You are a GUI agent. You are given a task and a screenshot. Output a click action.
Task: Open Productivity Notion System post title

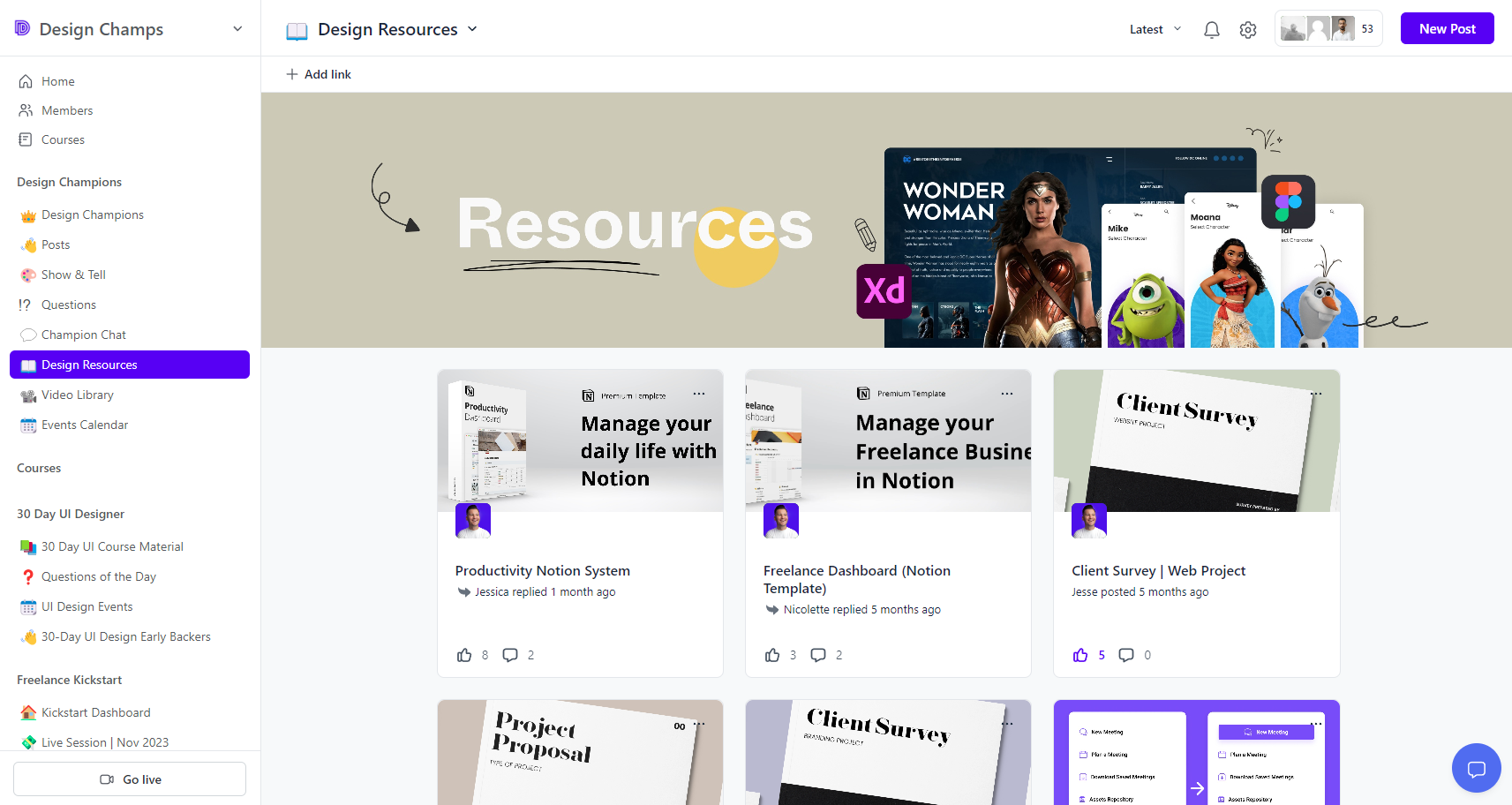[542, 571]
